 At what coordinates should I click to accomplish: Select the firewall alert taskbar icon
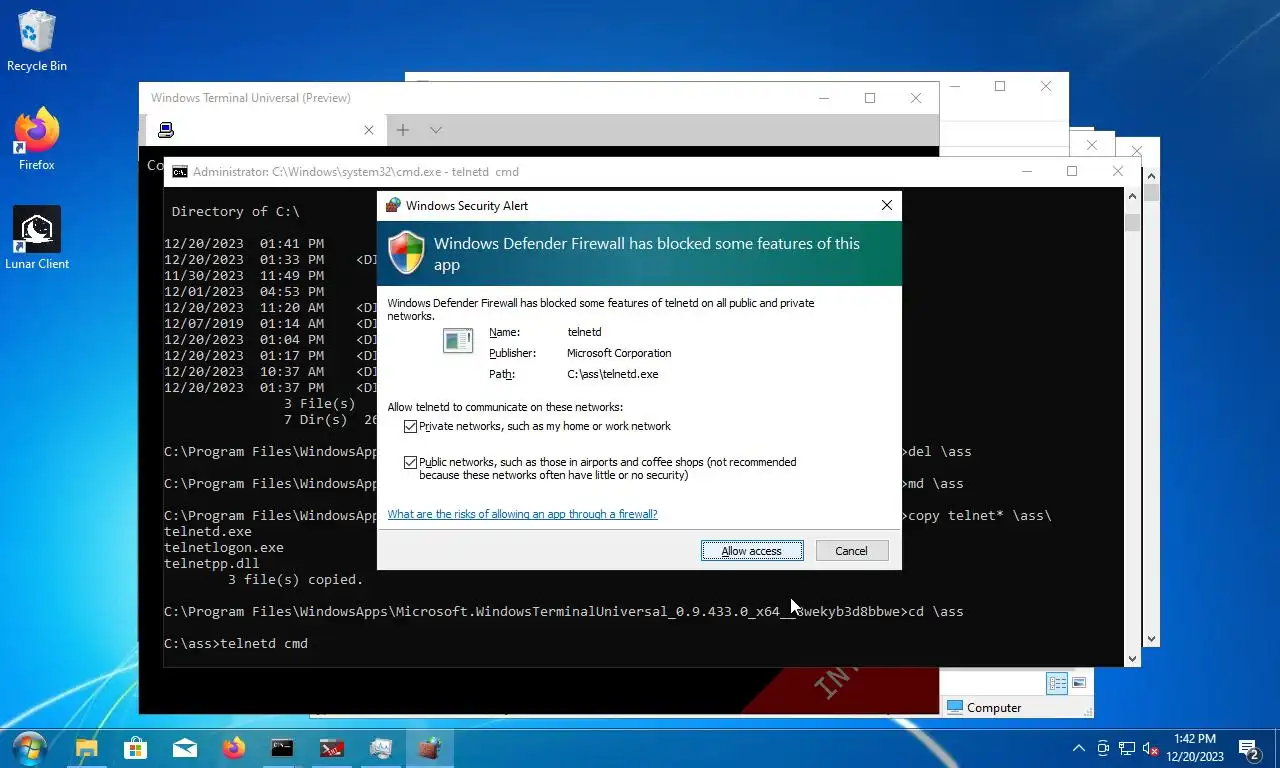click(x=430, y=748)
